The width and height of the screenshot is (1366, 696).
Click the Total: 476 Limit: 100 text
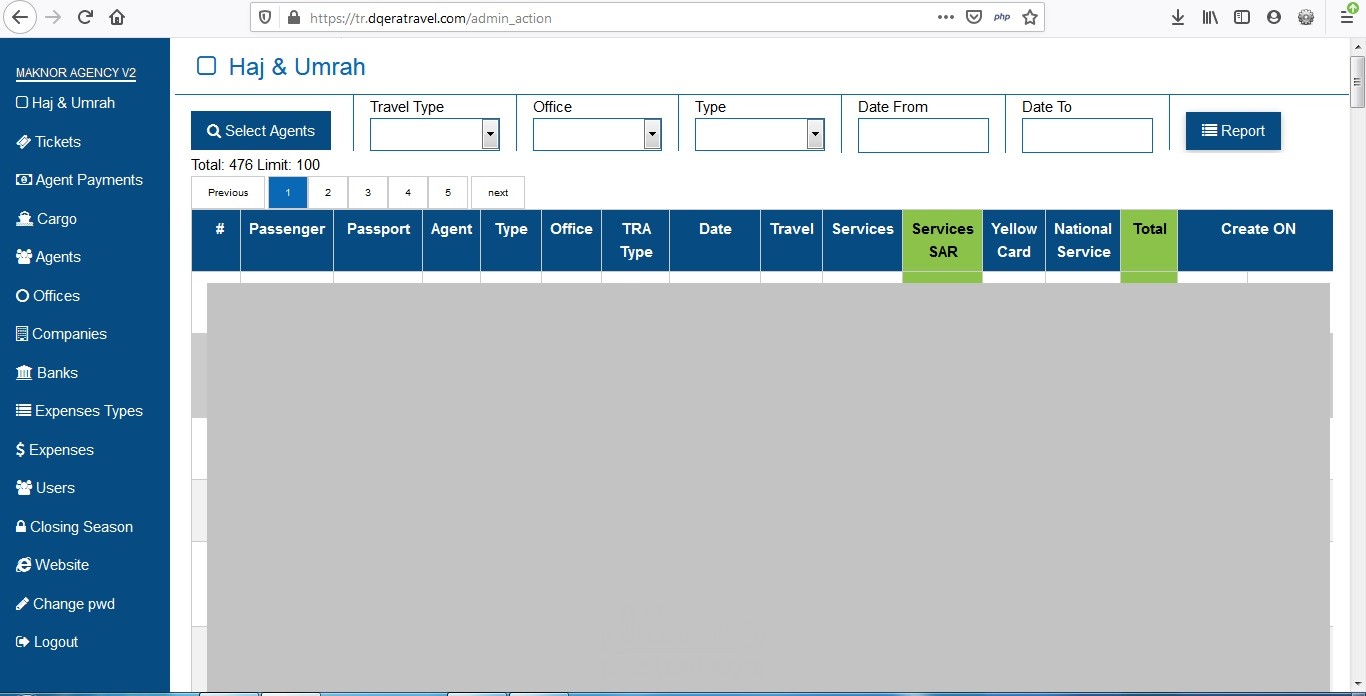coord(255,165)
